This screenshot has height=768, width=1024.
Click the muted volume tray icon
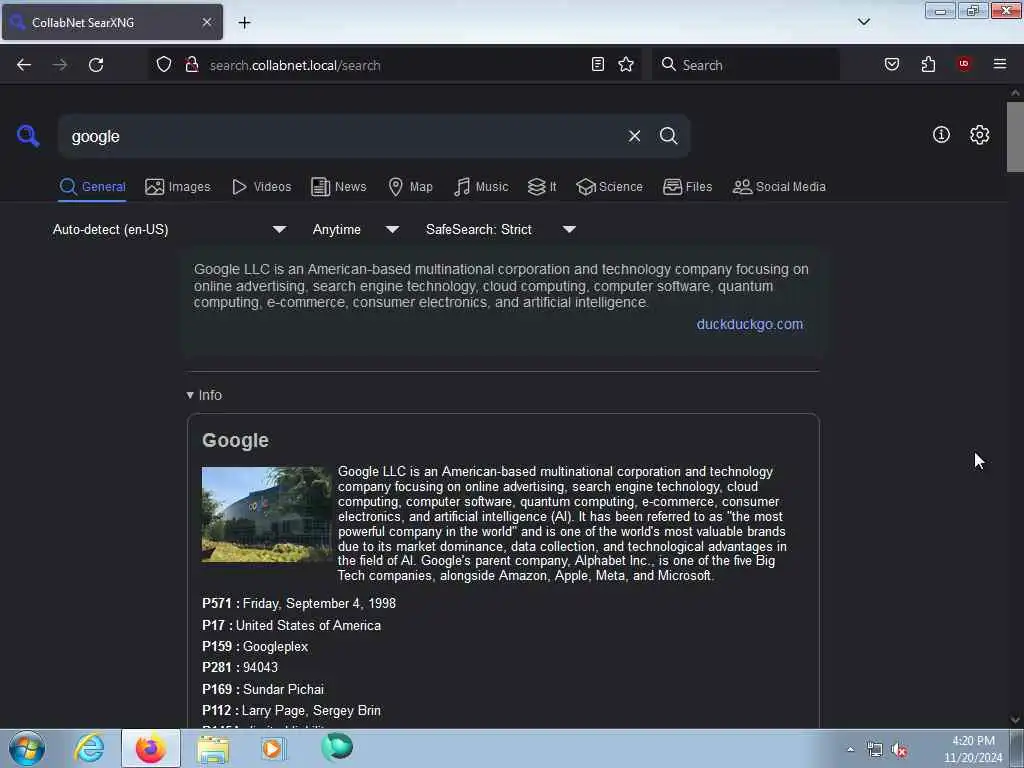click(900, 750)
